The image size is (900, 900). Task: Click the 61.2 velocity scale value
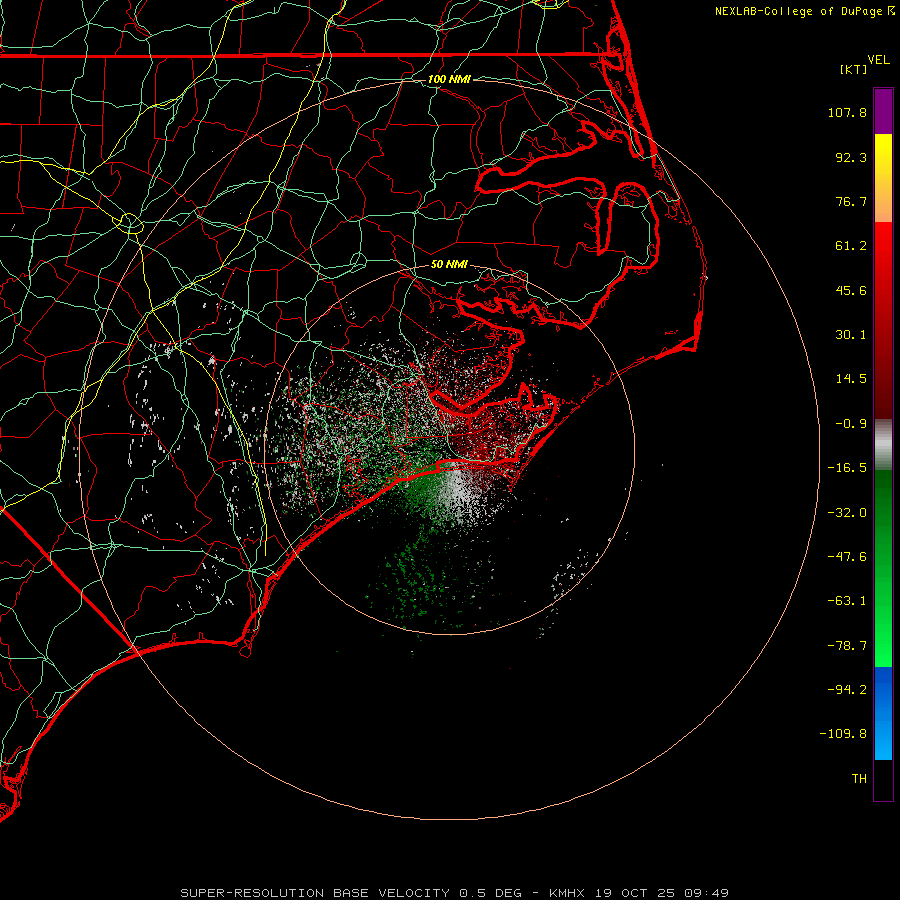[851, 246]
